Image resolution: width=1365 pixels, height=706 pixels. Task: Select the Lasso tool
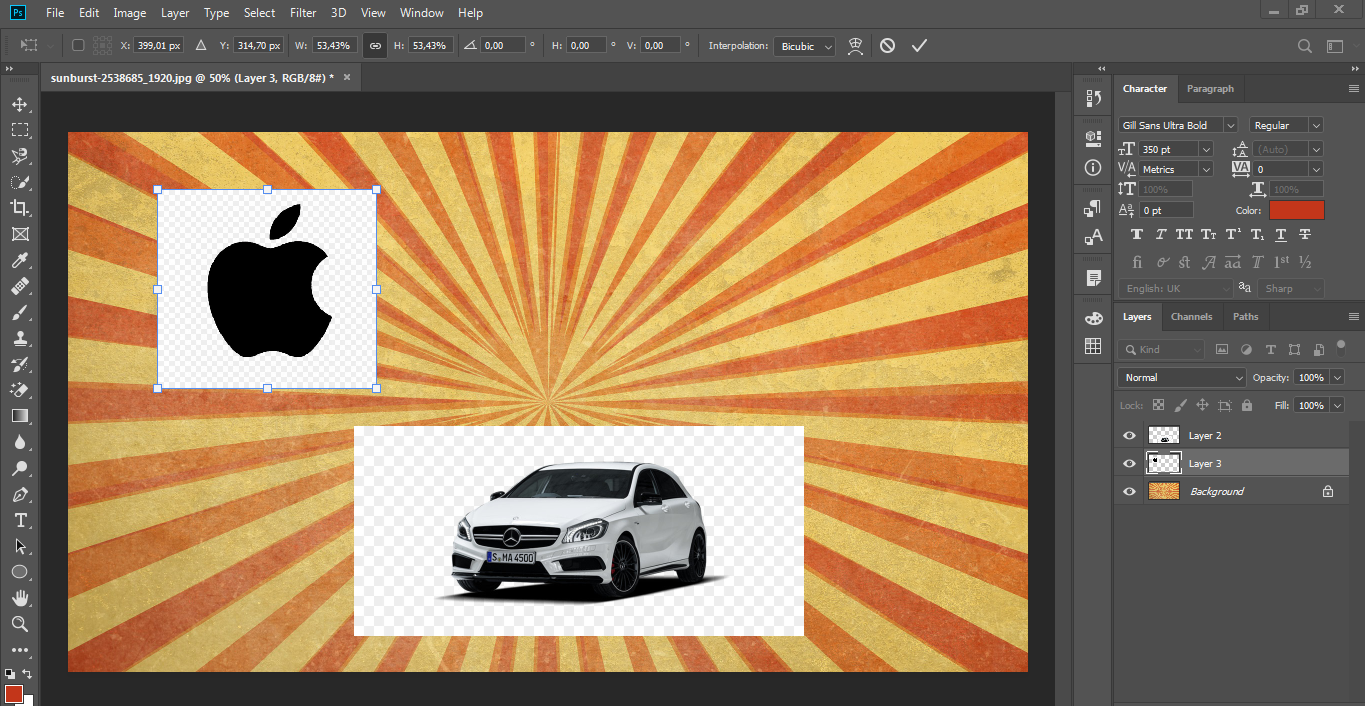coord(19,156)
